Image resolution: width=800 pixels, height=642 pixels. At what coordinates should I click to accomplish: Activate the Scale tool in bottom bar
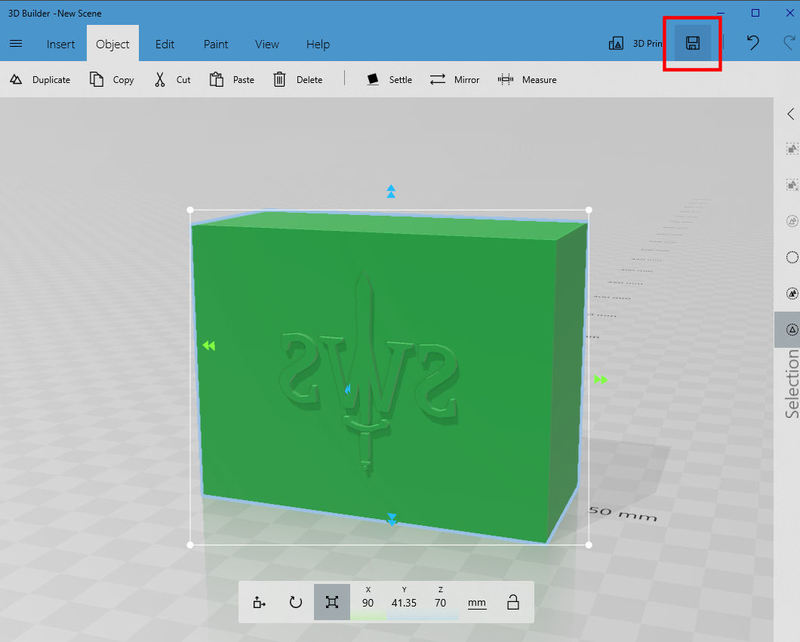click(332, 602)
